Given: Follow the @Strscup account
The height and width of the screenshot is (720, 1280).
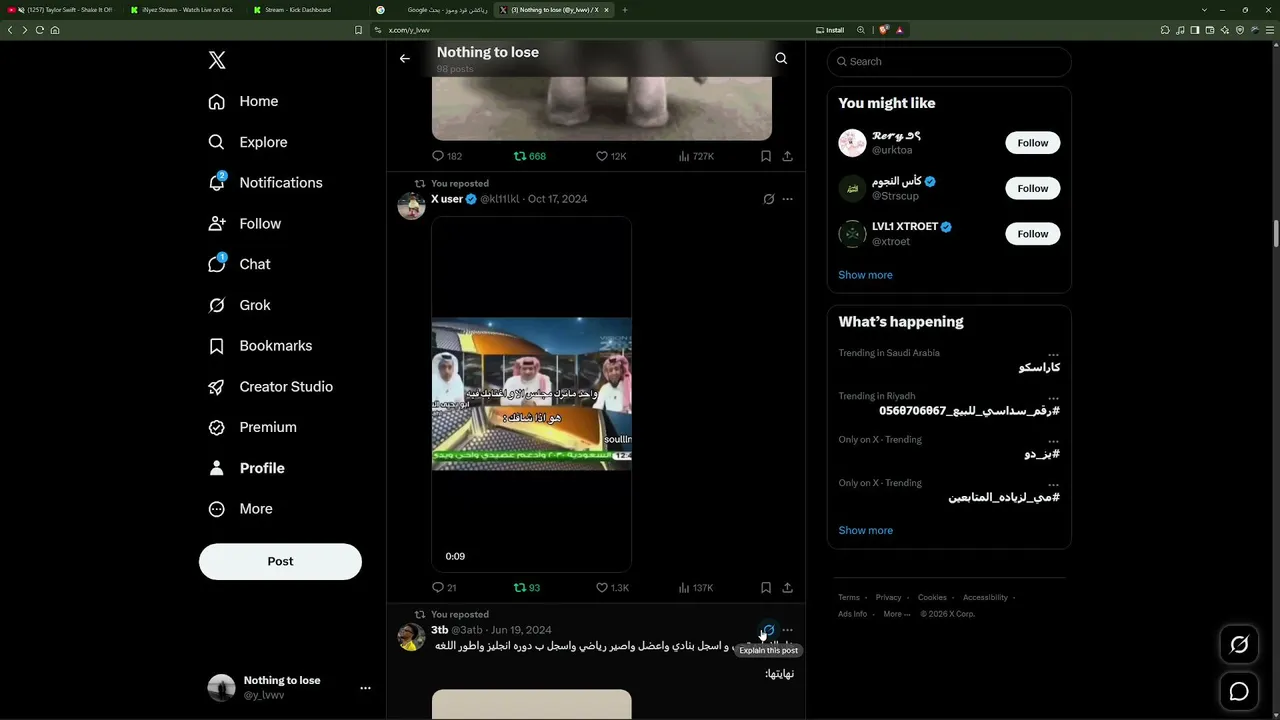Looking at the screenshot, I should (x=1033, y=188).
